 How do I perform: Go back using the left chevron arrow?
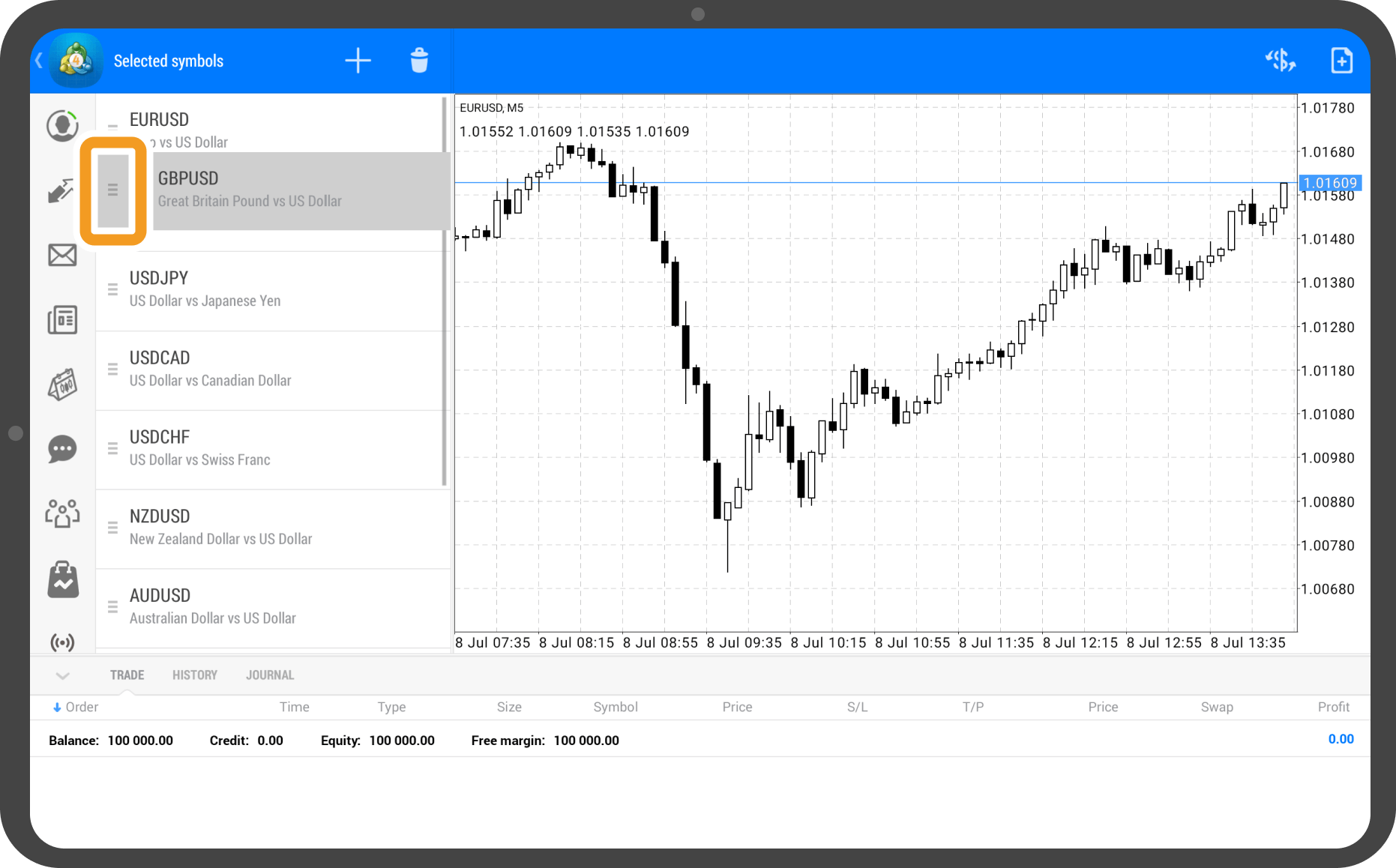(x=39, y=61)
